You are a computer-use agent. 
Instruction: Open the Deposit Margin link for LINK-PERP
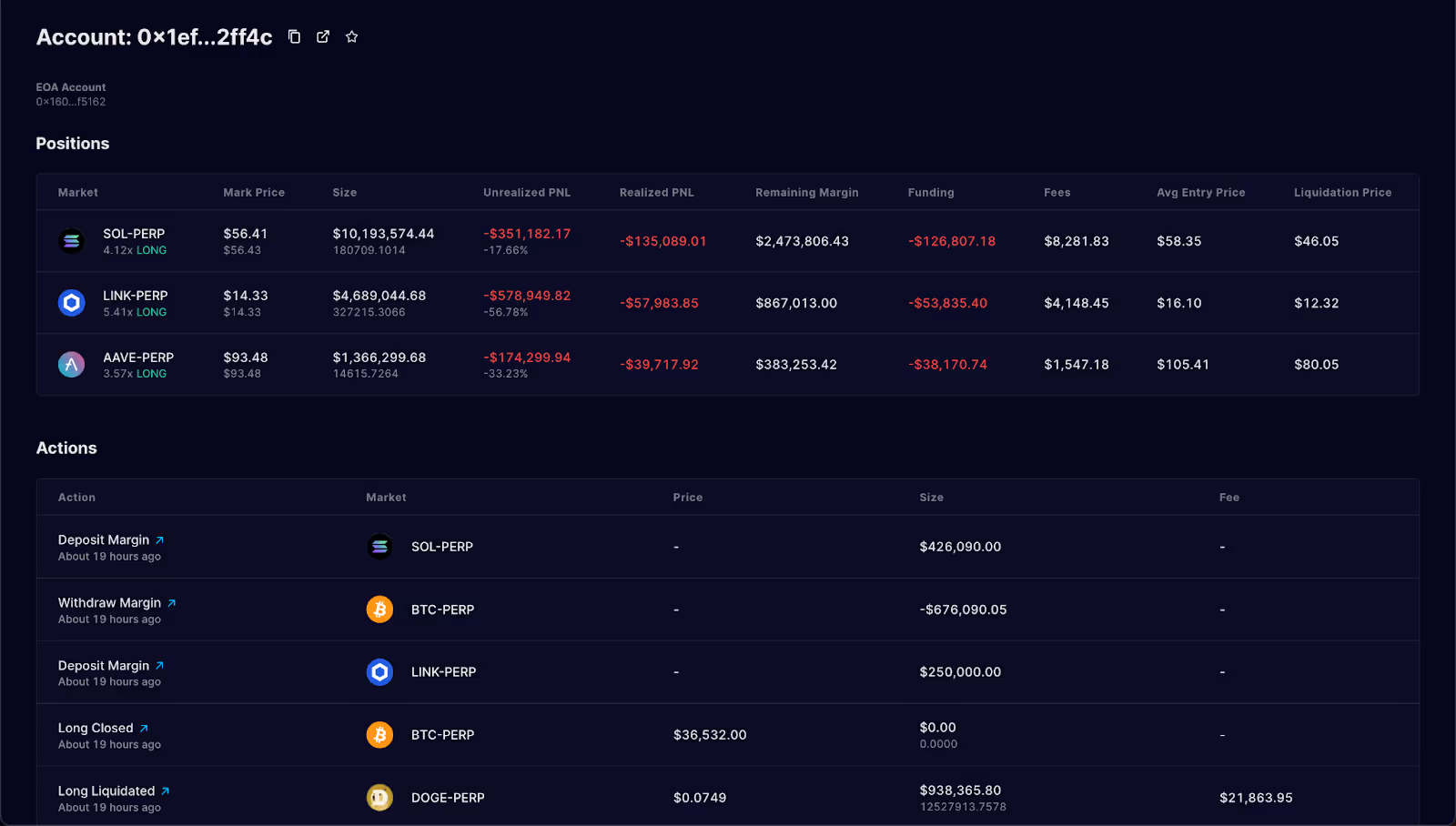tap(160, 665)
